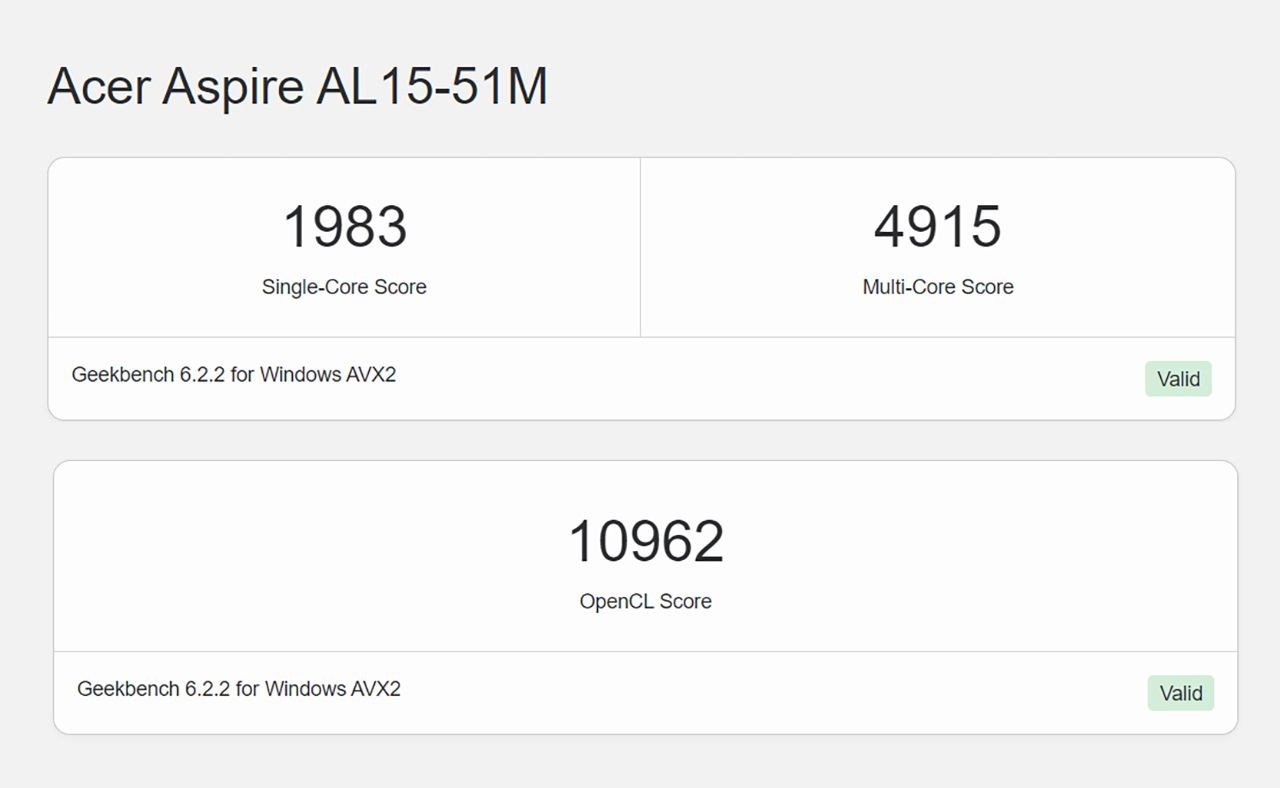Select the OpenCL benchmark result card

point(640,595)
